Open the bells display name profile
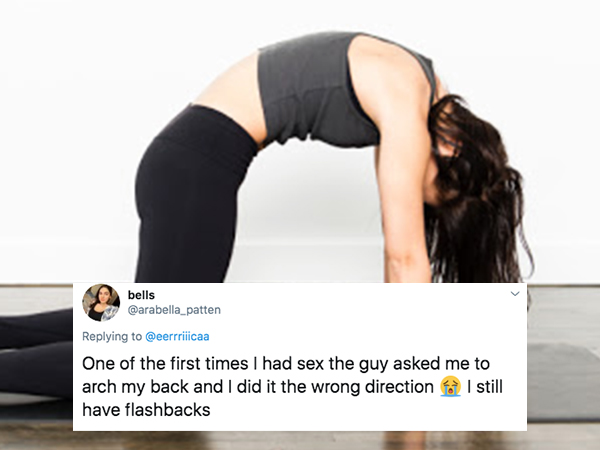 pyautogui.click(x=141, y=295)
